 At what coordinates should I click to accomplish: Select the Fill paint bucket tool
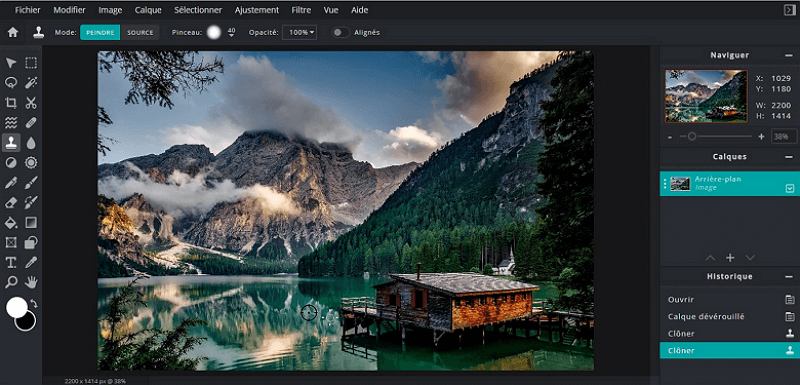click(11, 222)
